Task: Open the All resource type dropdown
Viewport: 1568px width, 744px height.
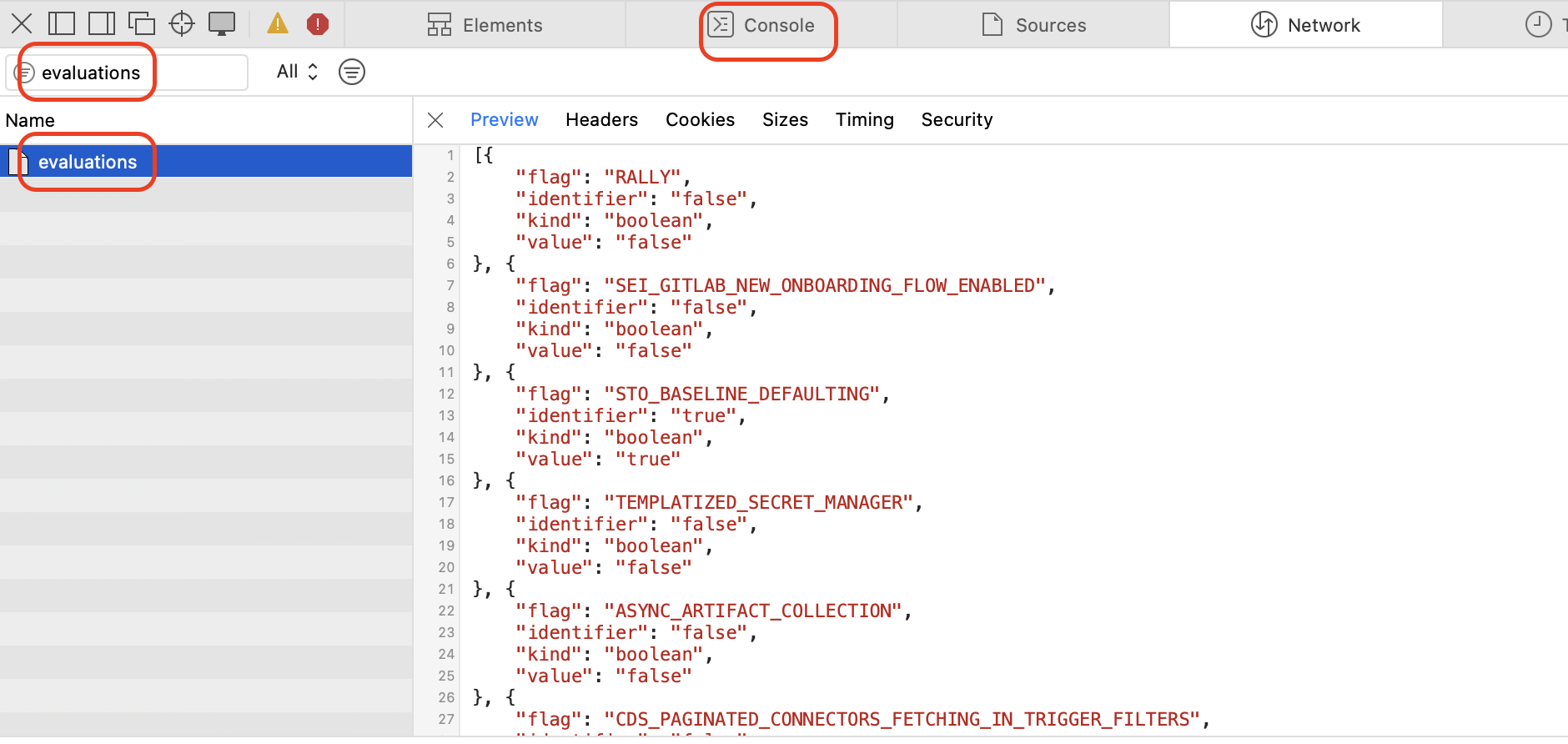Action: [x=297, y=72]
